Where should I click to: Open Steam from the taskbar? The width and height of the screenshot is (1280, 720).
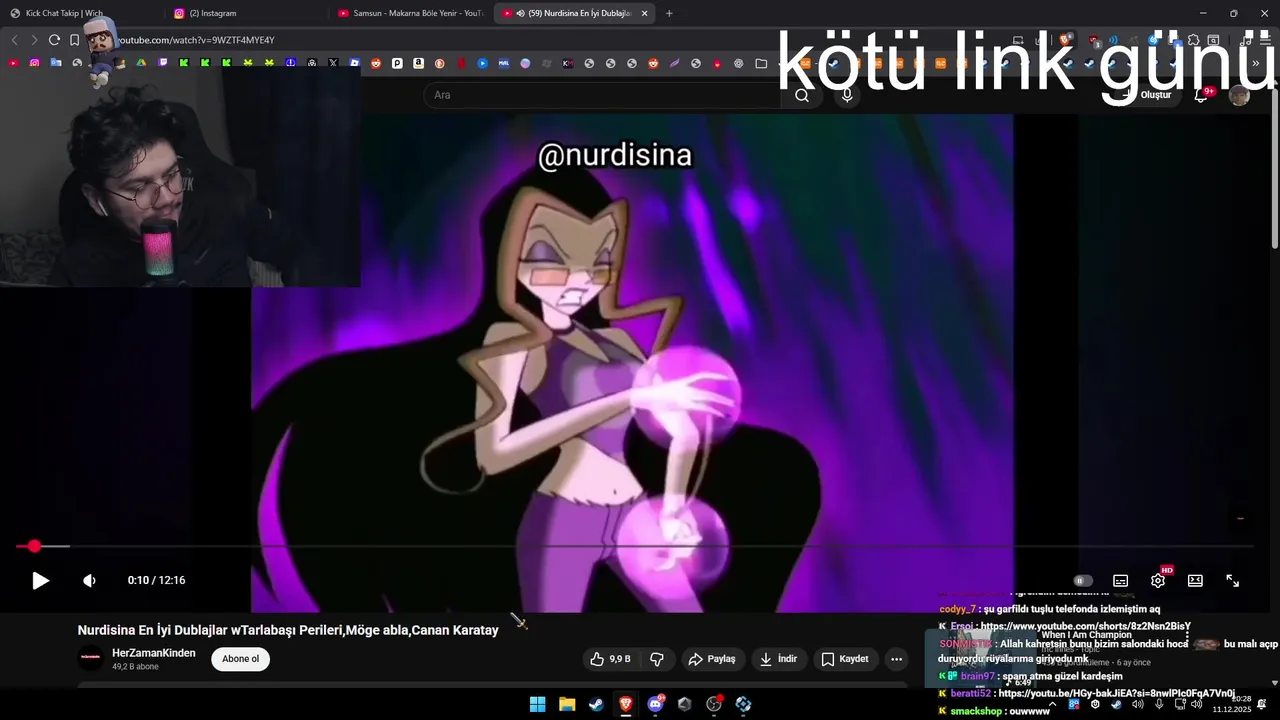[x=596, y=704]
